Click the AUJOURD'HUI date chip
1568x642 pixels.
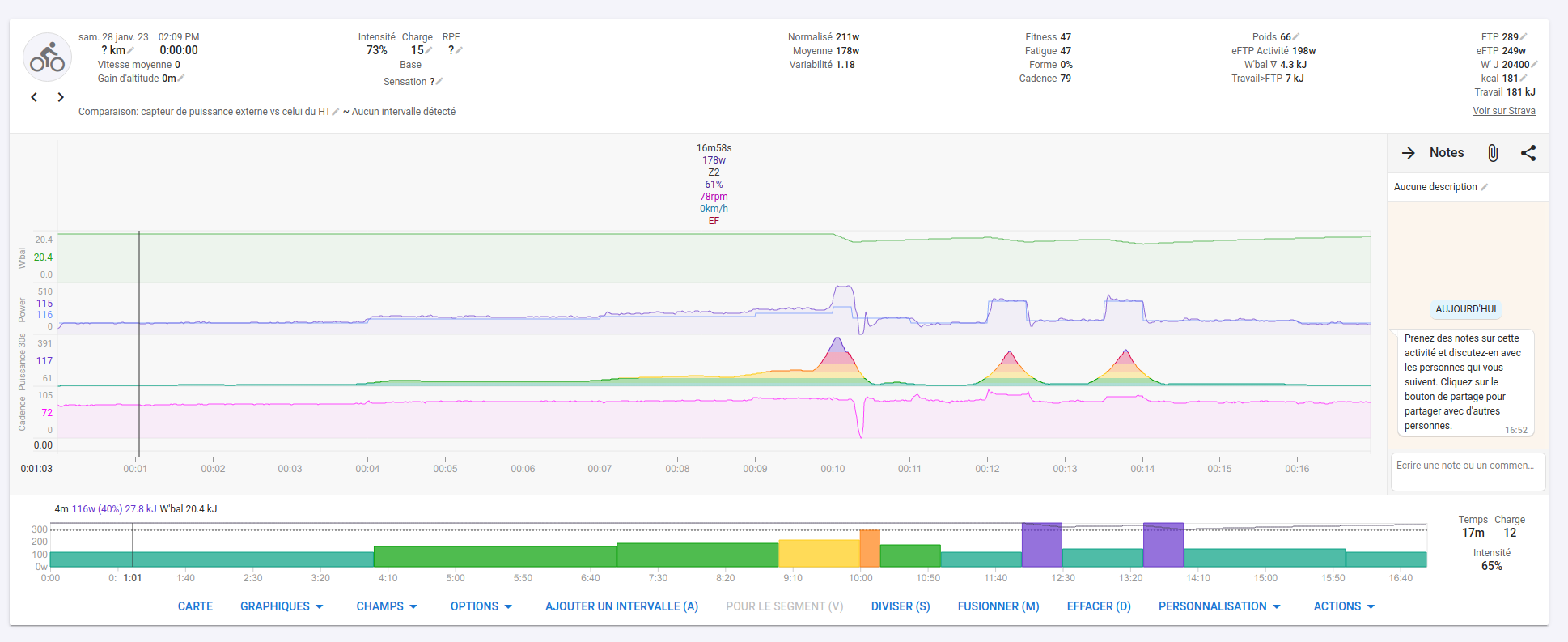tap(1466, 309)
